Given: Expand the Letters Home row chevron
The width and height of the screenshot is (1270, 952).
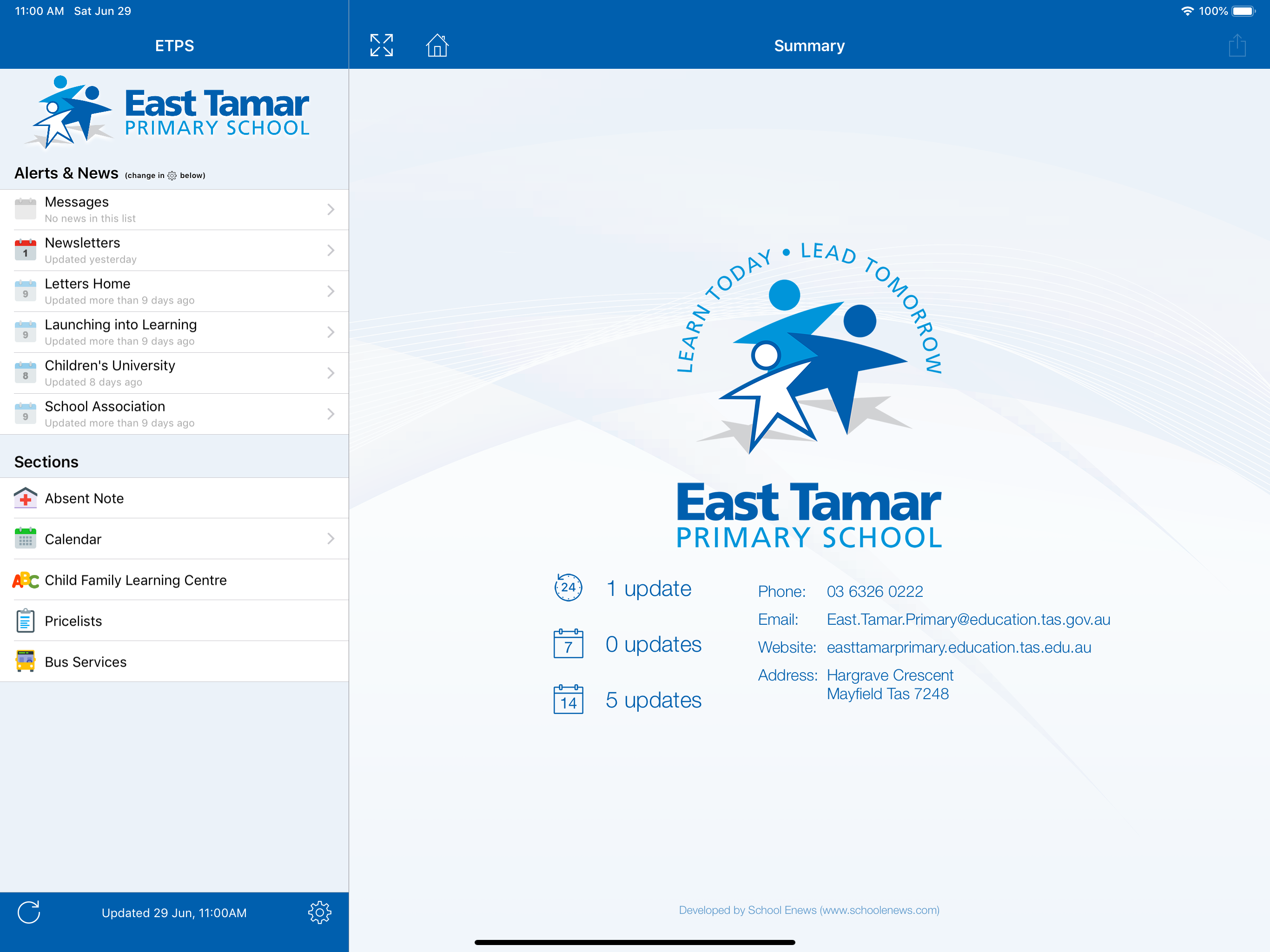Looking at the screenshot, I should tap(331, 291).
